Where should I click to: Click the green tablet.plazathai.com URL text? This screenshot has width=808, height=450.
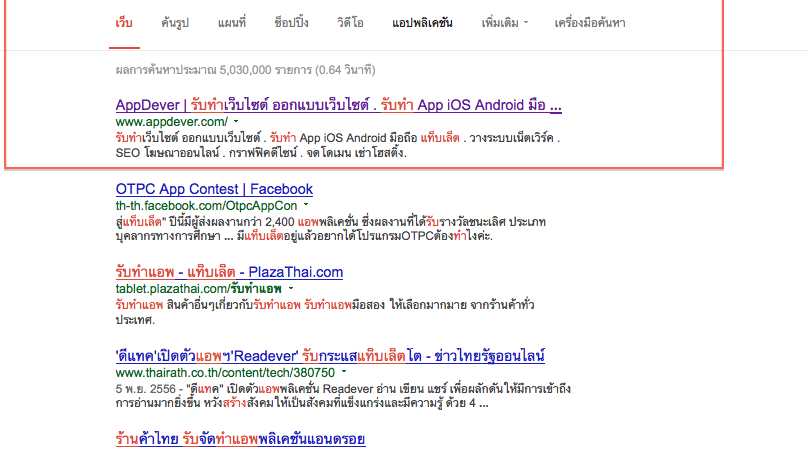point(181,288)
